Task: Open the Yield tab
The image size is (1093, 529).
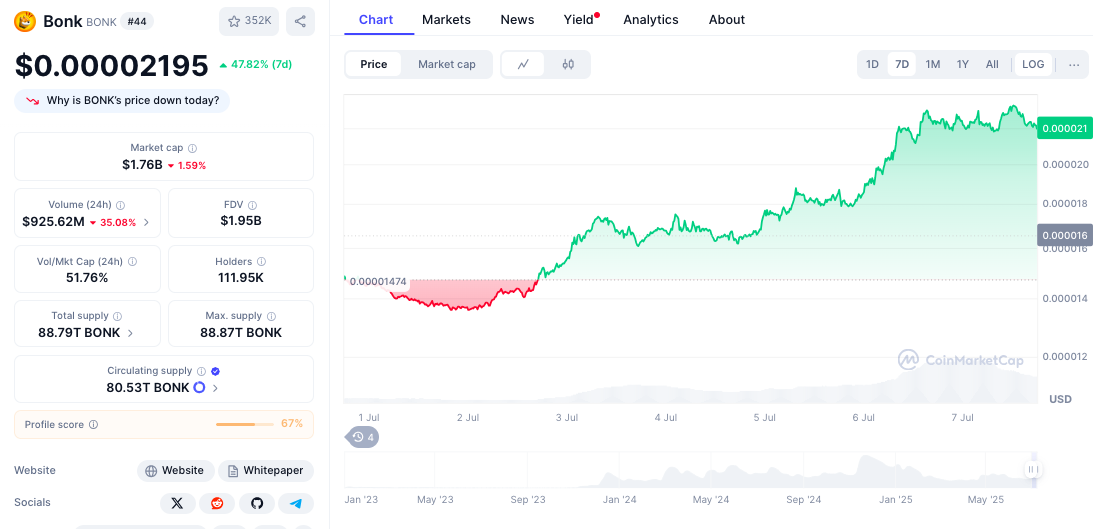Action: coord(579,20)
